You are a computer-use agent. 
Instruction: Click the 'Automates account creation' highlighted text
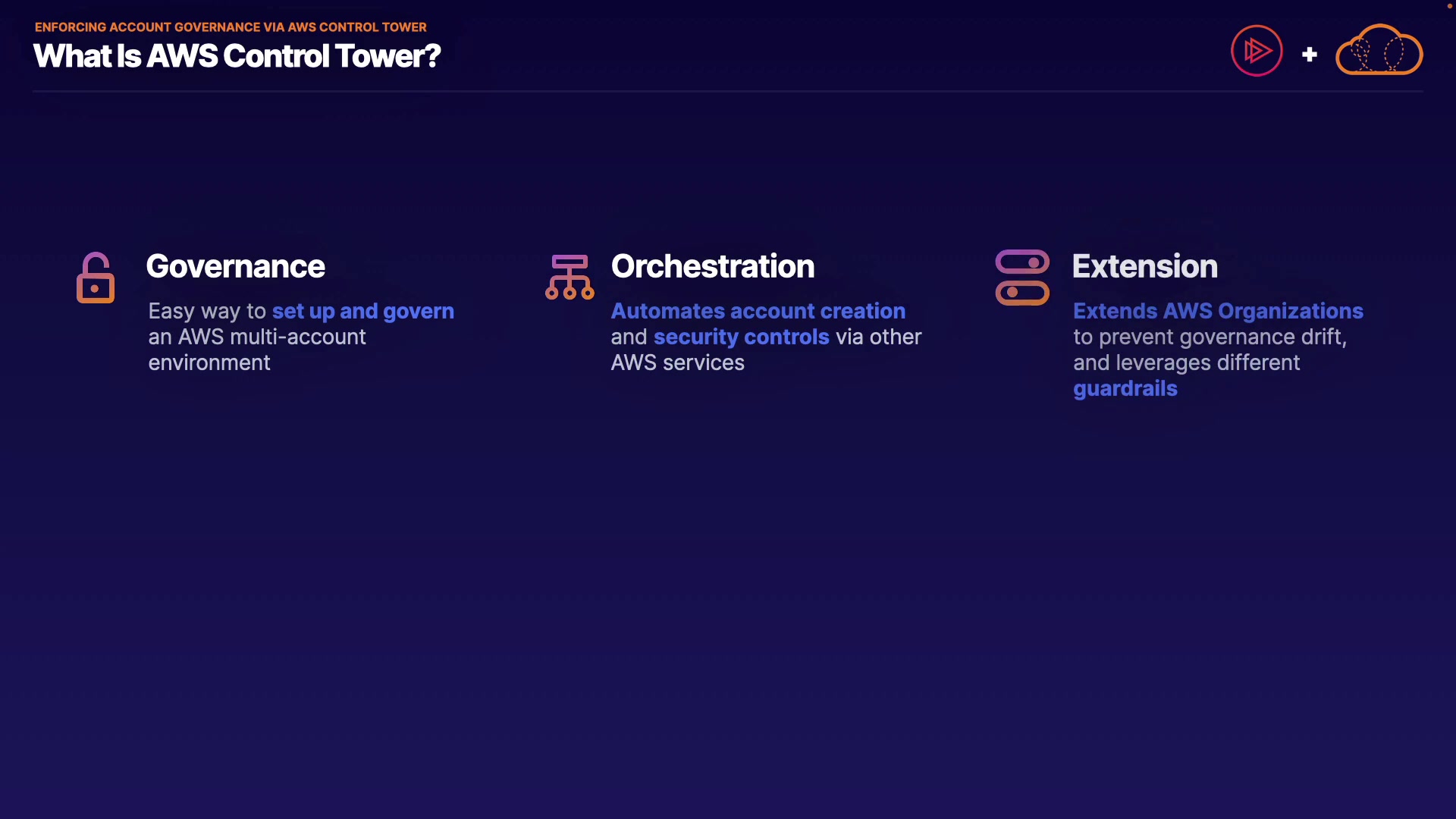758,312
